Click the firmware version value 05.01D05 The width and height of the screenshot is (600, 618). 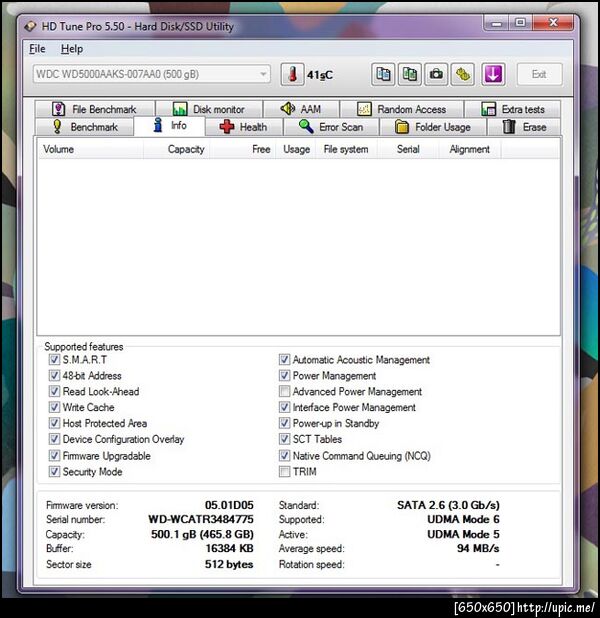point(229,505)
